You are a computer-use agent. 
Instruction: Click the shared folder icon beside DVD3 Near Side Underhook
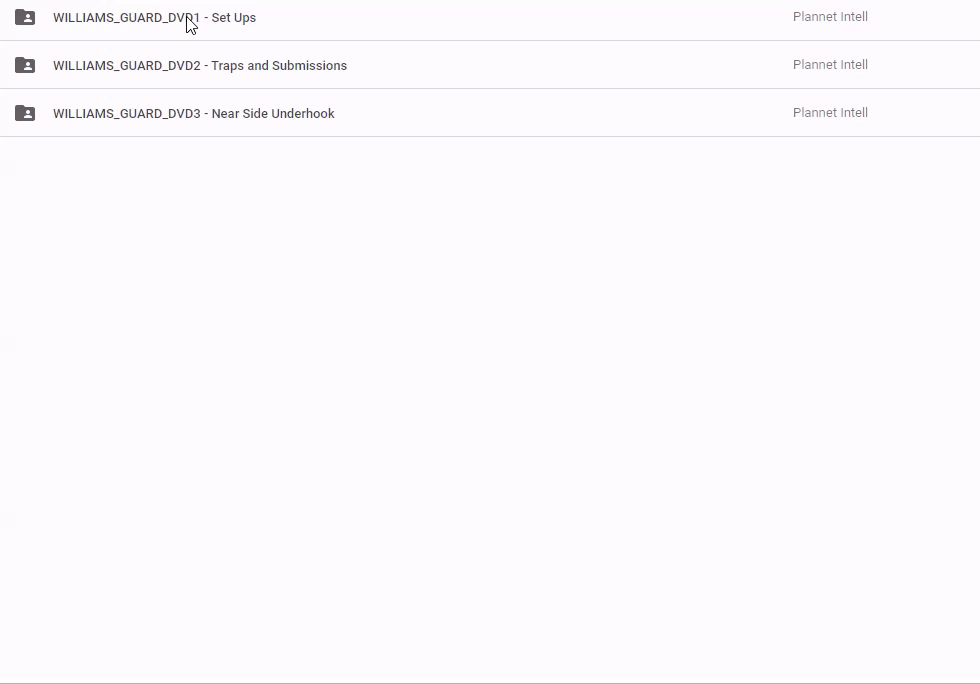(25, 113)
